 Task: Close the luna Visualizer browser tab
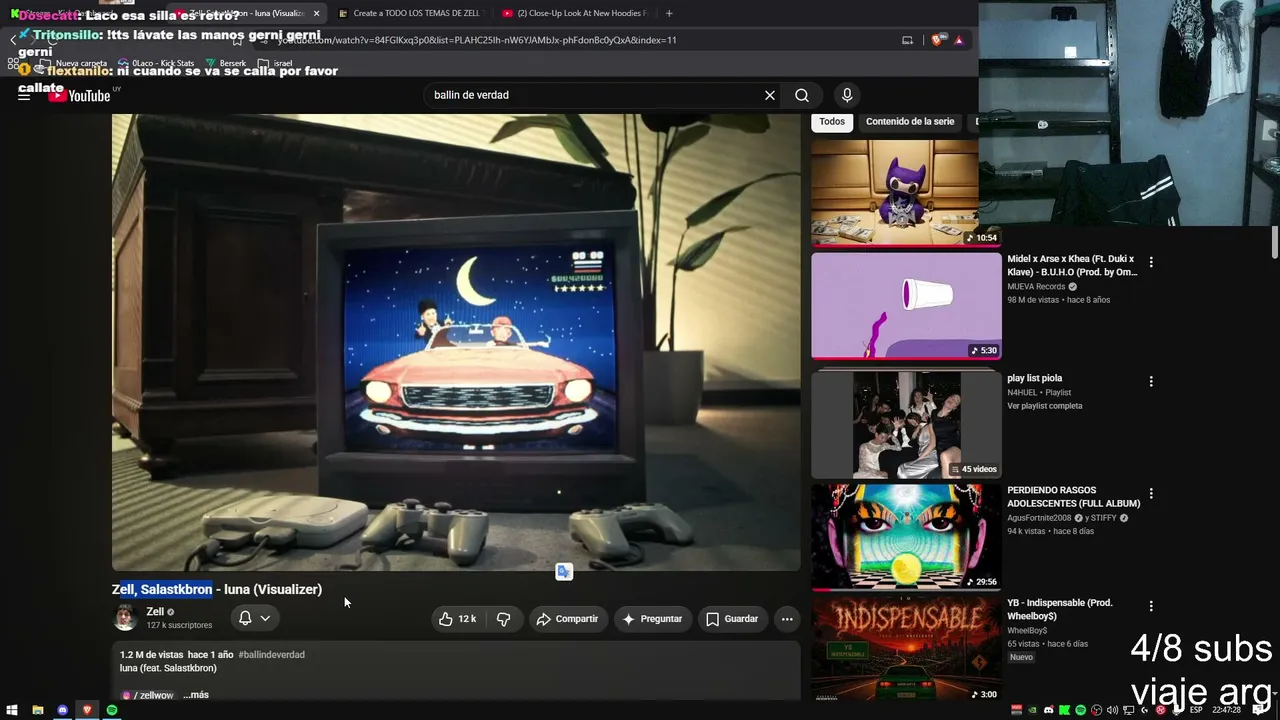[316, 13]
